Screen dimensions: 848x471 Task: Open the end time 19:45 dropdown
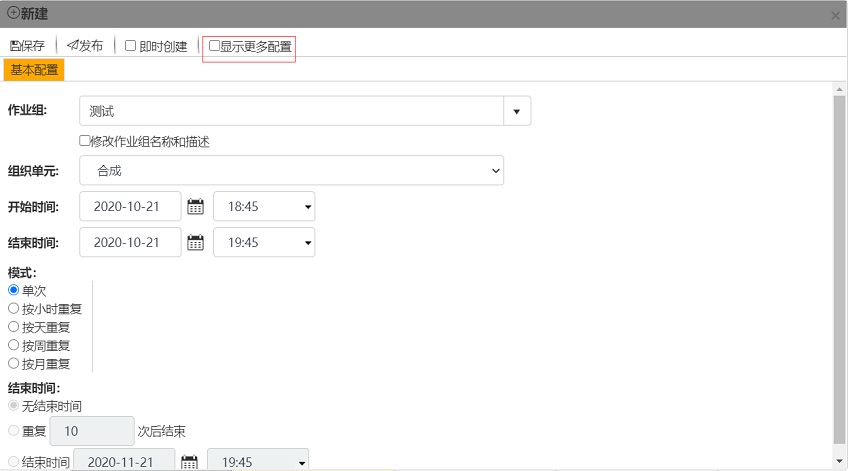[264, 242]
